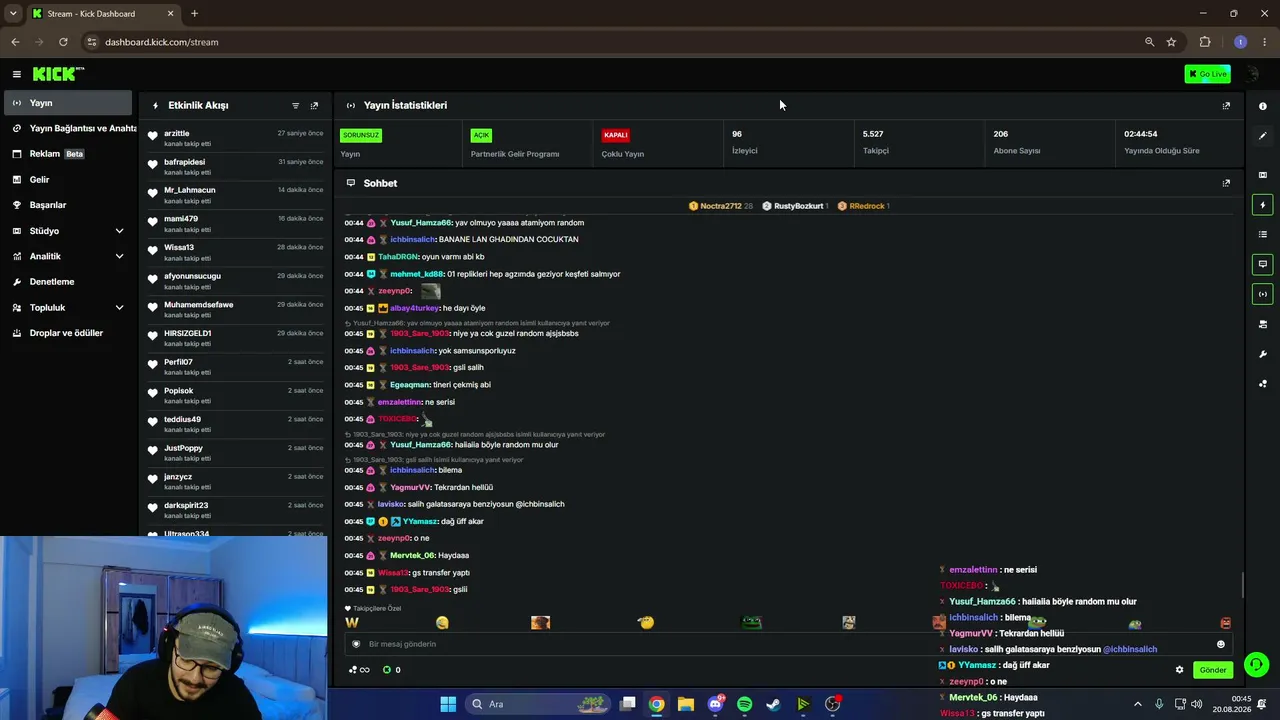1280x720 pixels.
Task: Expand the Stüdyo submenu chevron
Action: (x=119, y=231)
